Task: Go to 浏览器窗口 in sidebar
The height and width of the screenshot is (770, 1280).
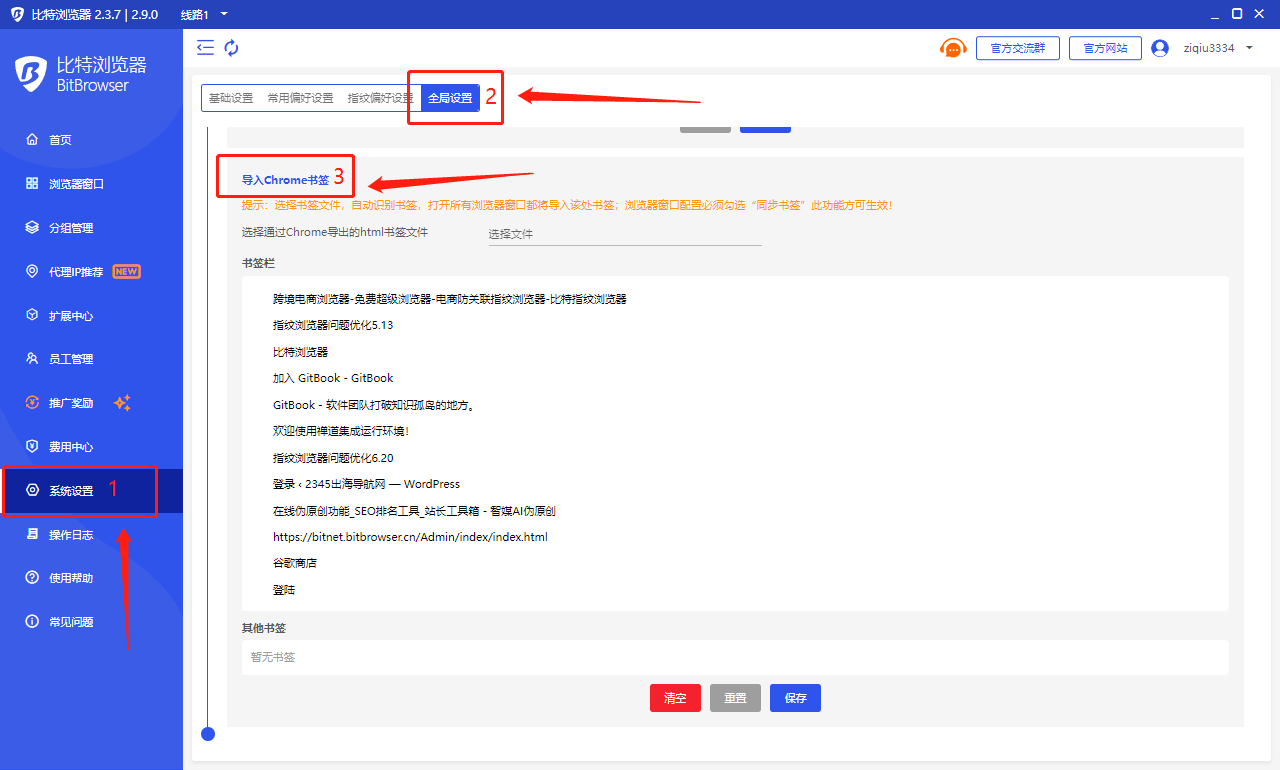Action: point(76,184)
